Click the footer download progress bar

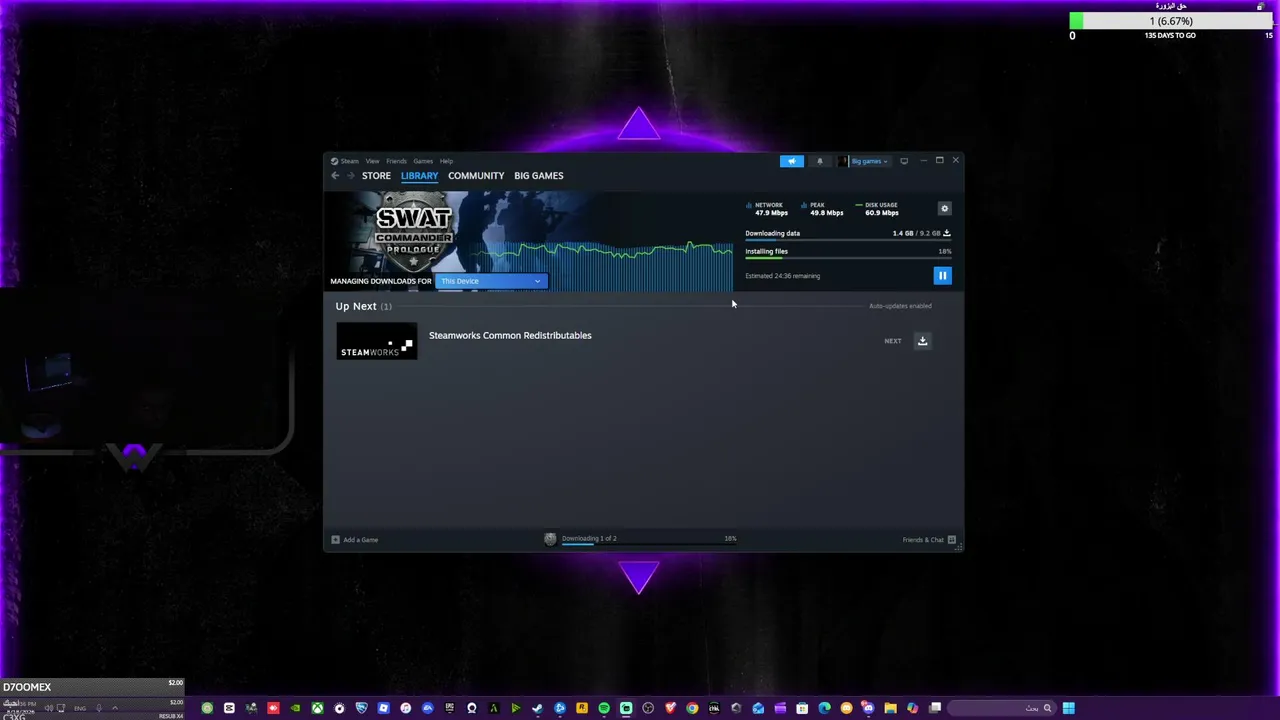pyautogui.click(x=649, y=545)
